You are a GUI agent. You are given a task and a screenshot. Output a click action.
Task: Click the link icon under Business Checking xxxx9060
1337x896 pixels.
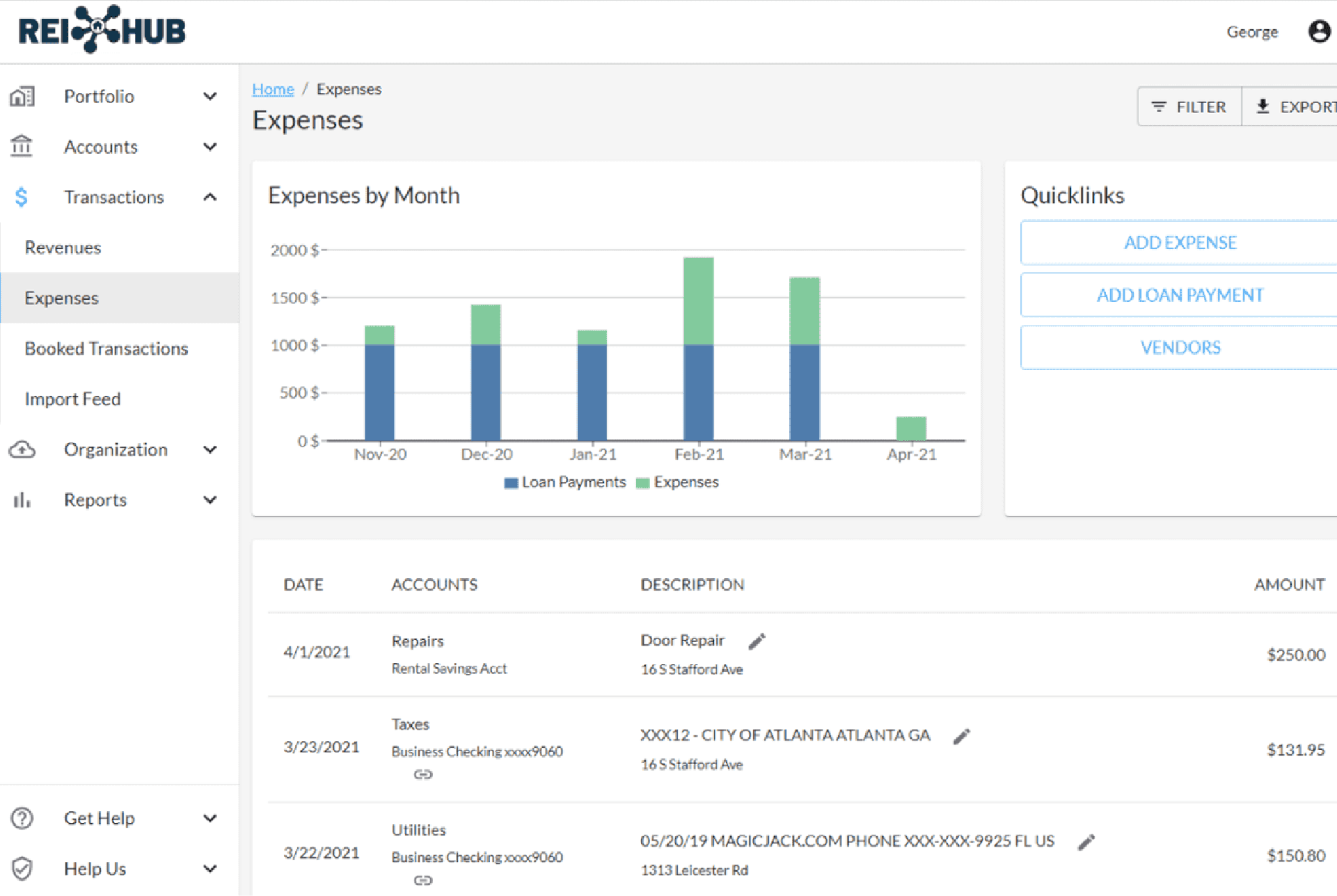(423, 774)
